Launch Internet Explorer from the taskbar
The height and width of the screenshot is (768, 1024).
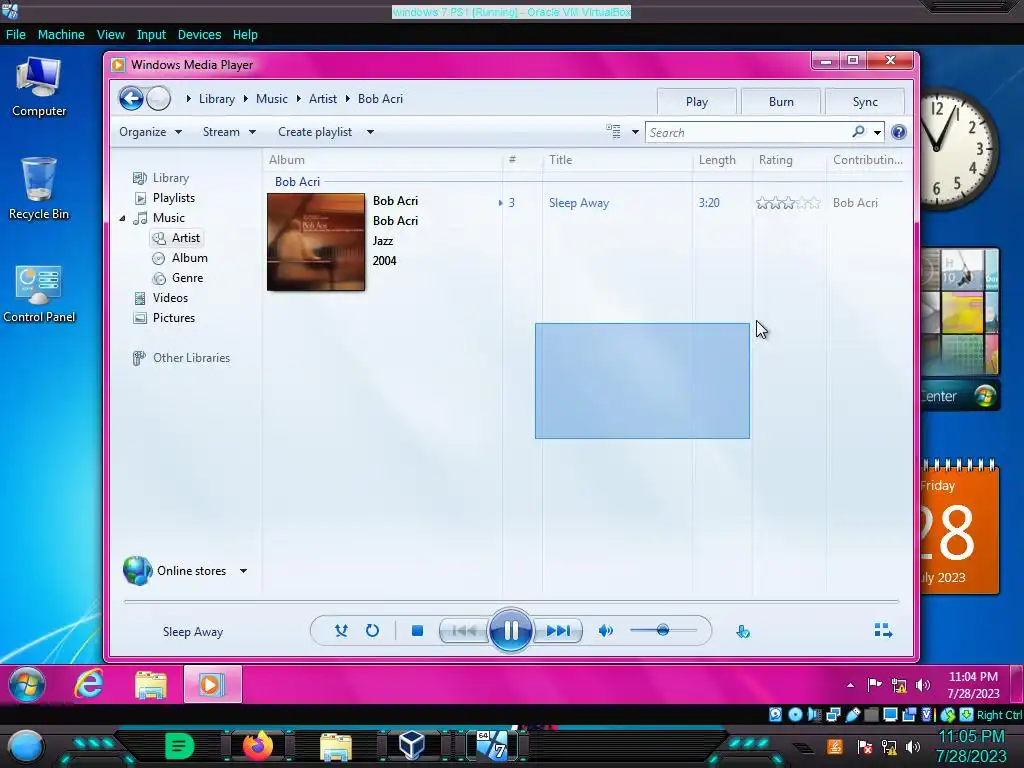point(88,684)
